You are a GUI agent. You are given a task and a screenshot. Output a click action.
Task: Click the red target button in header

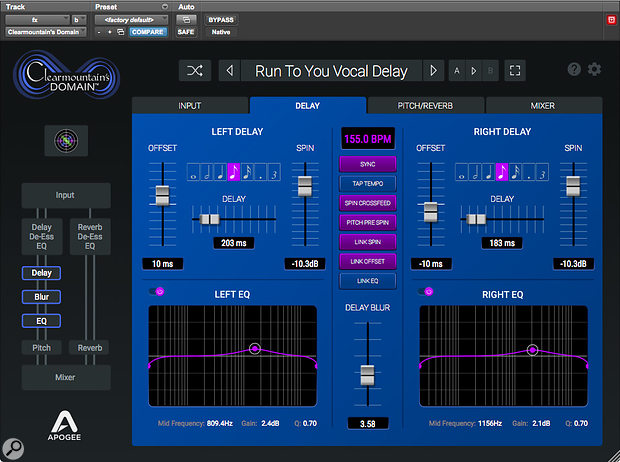611,20
